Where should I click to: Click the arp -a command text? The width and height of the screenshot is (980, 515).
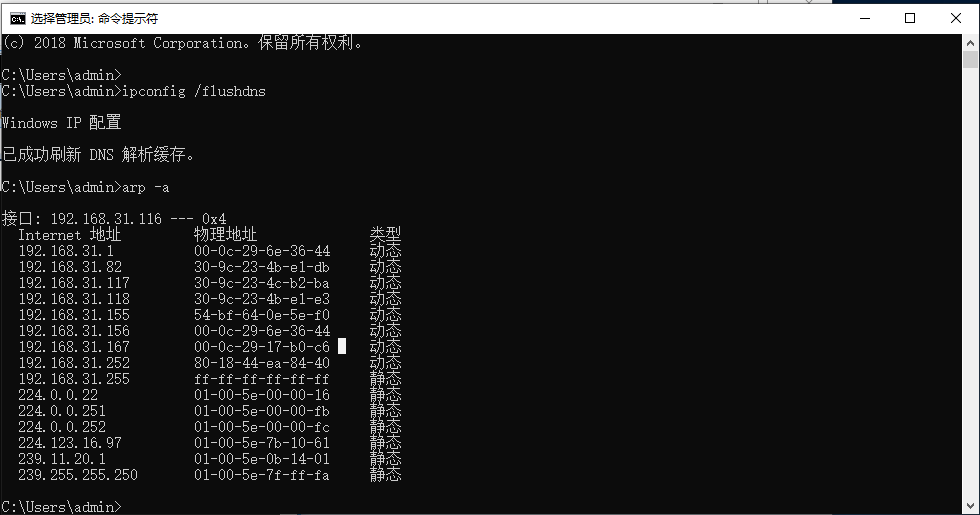coord(146,188)
